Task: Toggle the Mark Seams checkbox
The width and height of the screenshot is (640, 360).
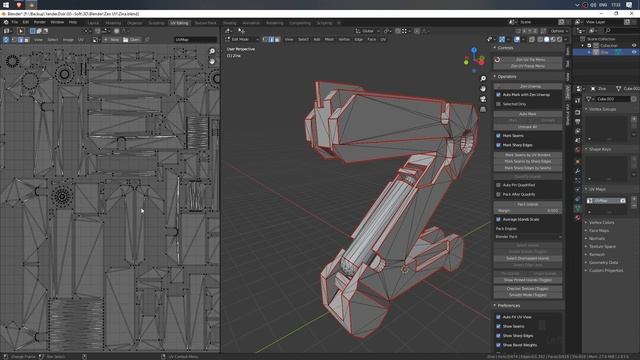Action: point(498,136)
